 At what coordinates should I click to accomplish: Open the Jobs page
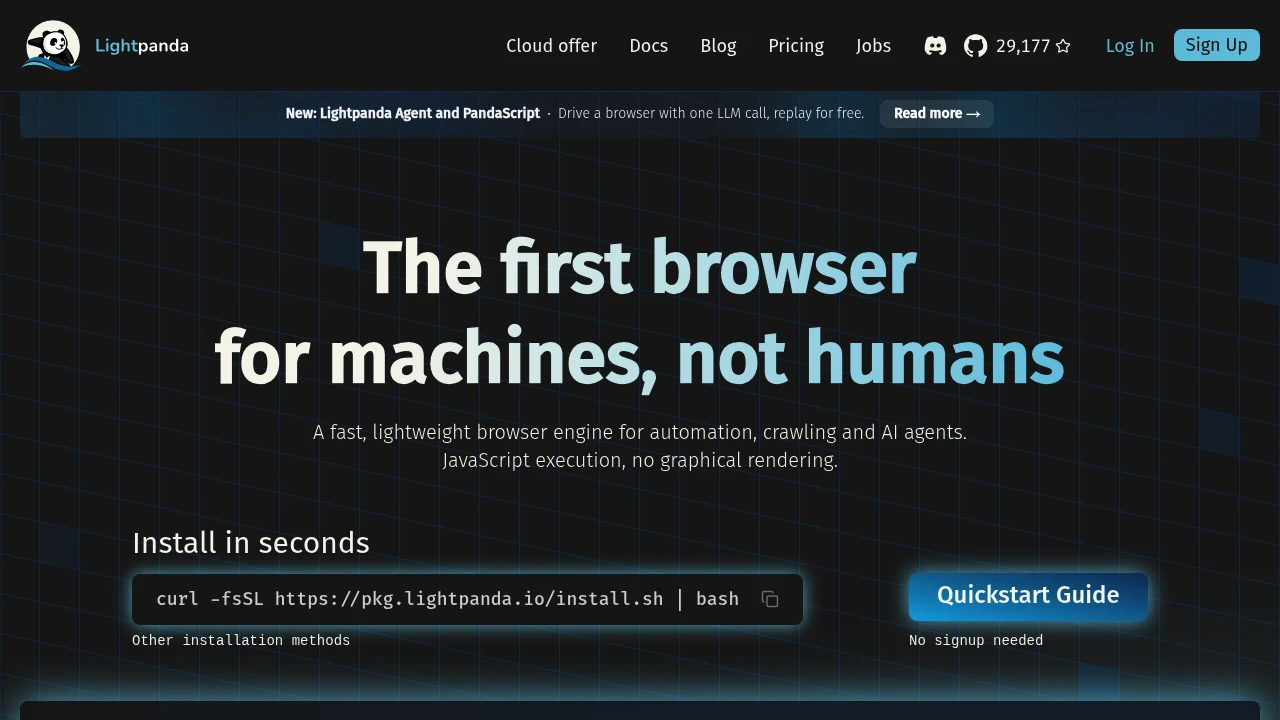coord(873,46)
